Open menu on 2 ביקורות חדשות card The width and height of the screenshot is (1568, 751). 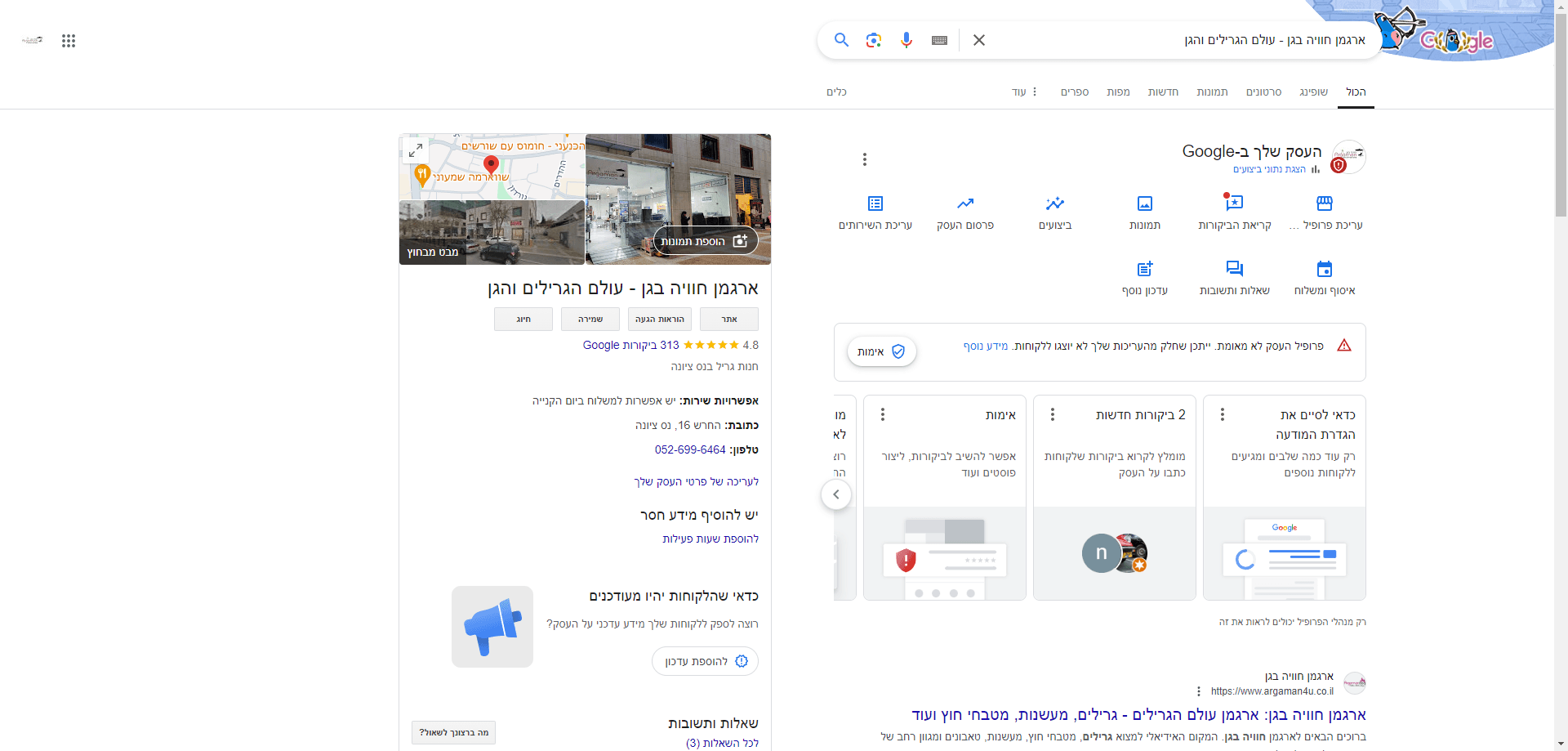pos(1053,414)
